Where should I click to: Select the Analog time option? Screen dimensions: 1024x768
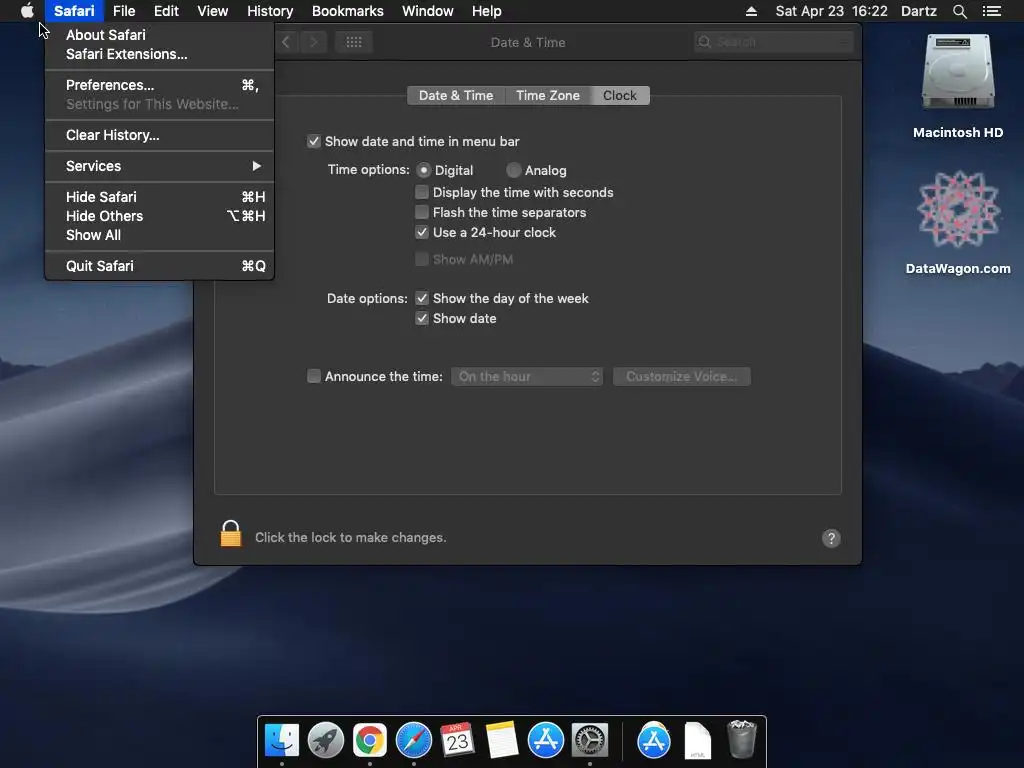pos(513,170)
